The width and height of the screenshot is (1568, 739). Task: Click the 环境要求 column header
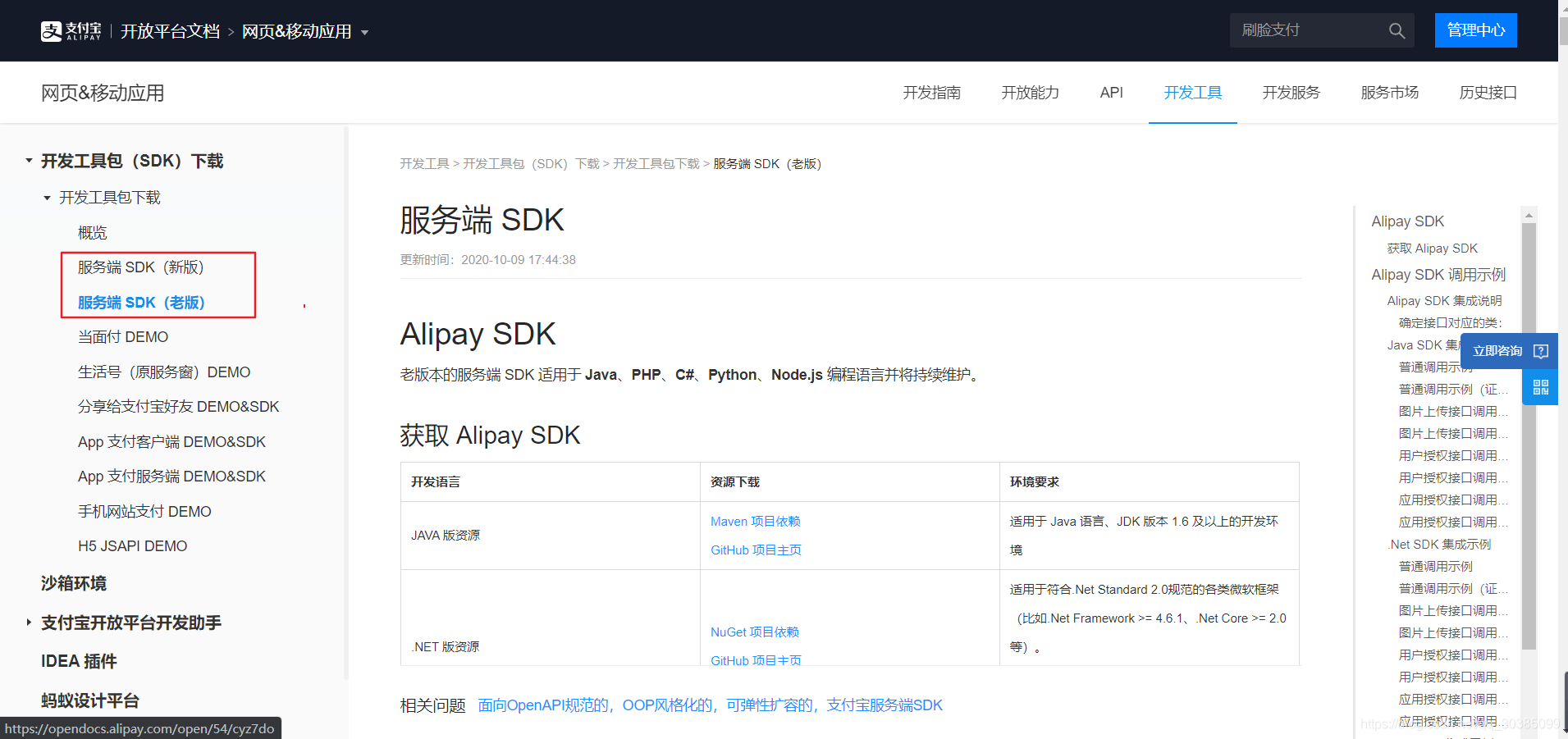(x=1035, y=482)
